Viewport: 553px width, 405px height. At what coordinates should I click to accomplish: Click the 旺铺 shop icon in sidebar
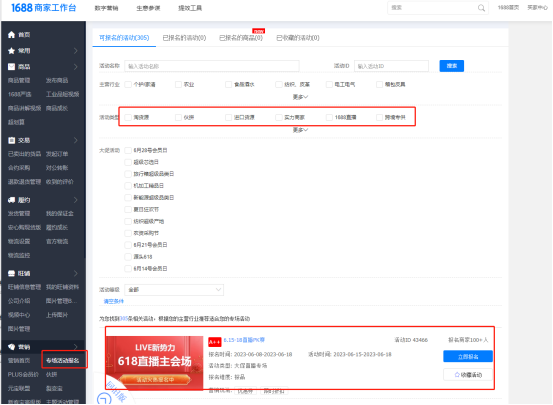pyautogui.click(x=11, y=273)
